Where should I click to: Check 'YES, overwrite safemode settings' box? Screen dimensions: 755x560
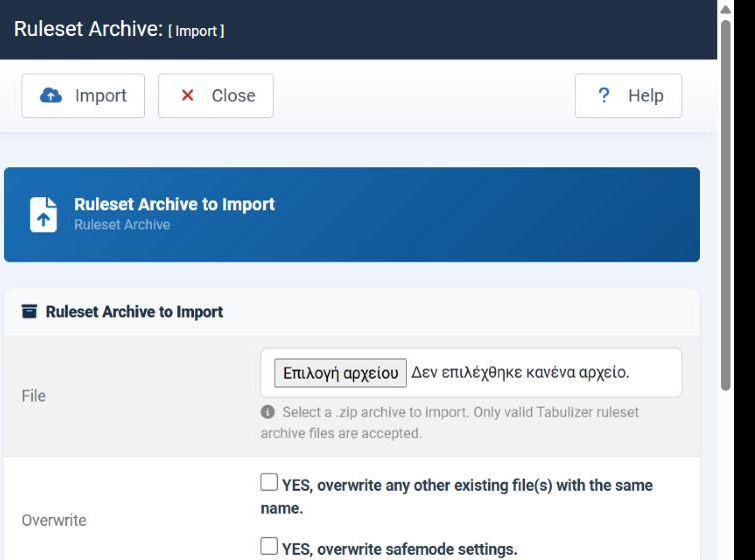coord(269,546)
